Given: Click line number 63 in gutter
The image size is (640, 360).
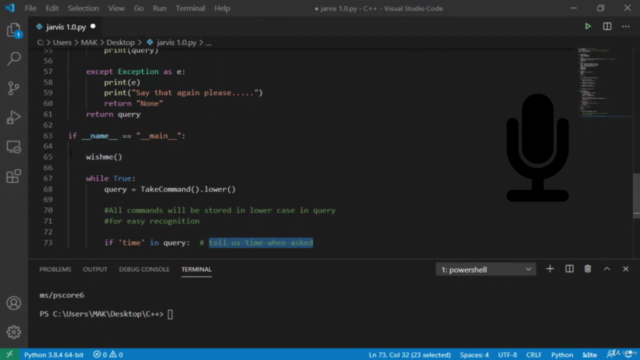Looking at the screenshot, I should (x=48, y=136).
